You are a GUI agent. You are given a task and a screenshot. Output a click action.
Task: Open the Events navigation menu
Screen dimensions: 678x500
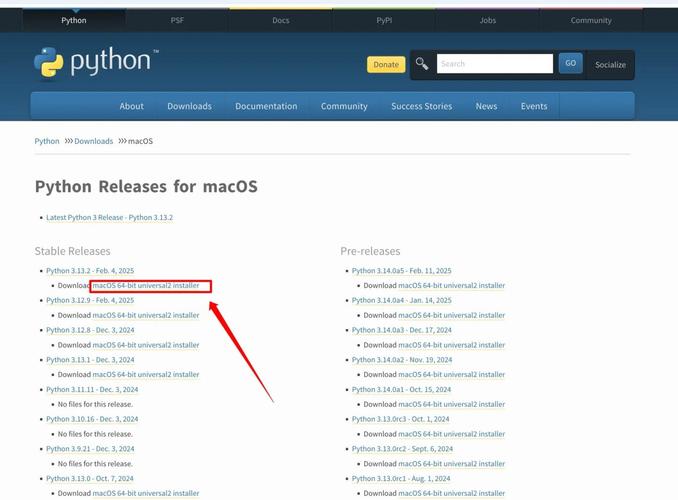pos(534,106)
